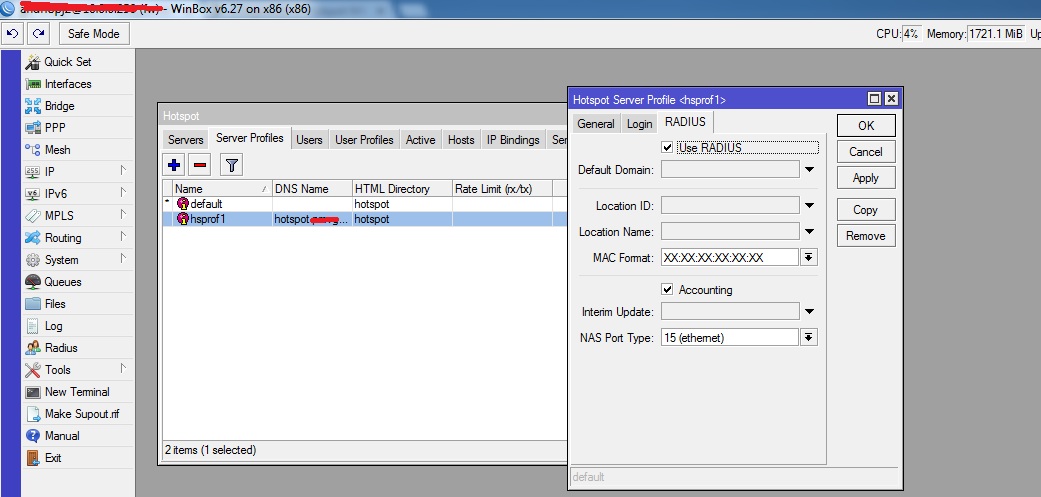Sort by Rate Limit (rx/tx) column
Screen dimensions: 1041x497
point(503,188)
